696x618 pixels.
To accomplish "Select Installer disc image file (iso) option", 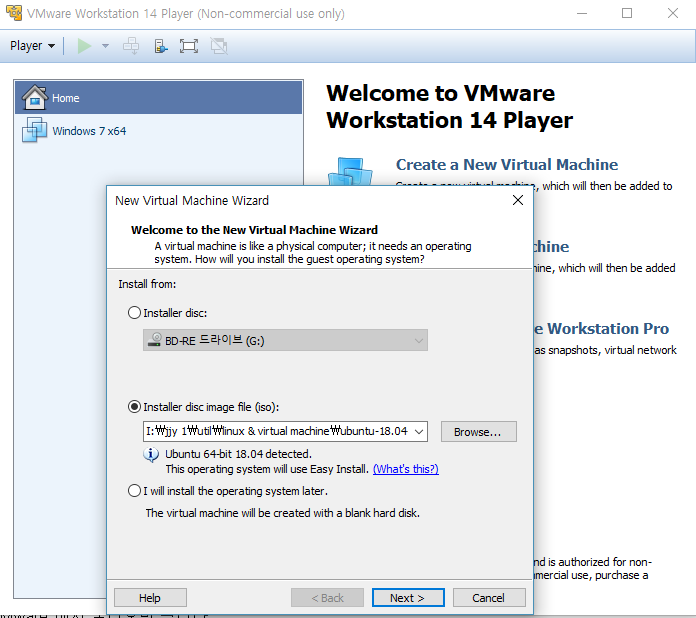I will point(134,407).
